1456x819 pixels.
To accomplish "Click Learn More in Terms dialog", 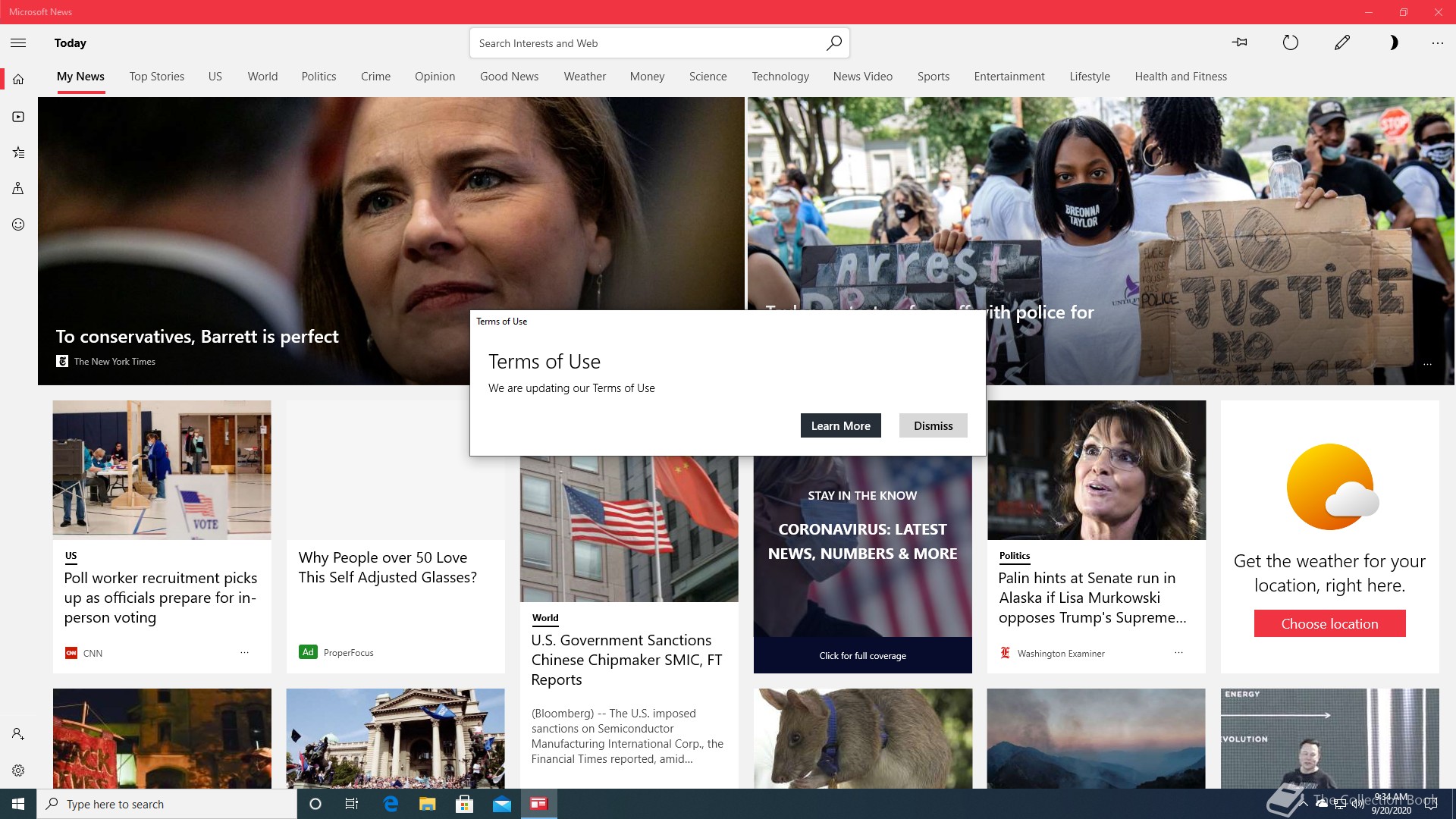I will (x=841, y=425).
